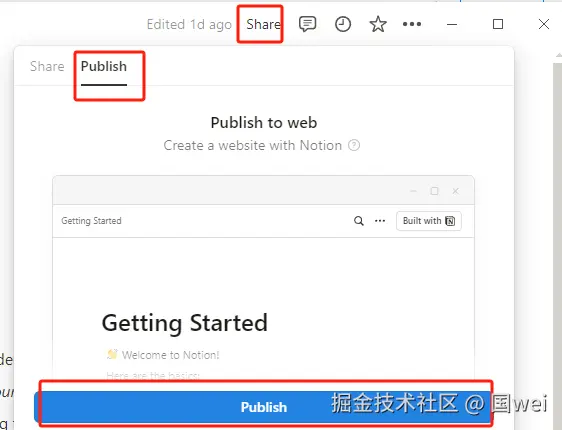
Task: Open the three-dot more options menu
Action: pyautogui.click(x=412, y=24)
